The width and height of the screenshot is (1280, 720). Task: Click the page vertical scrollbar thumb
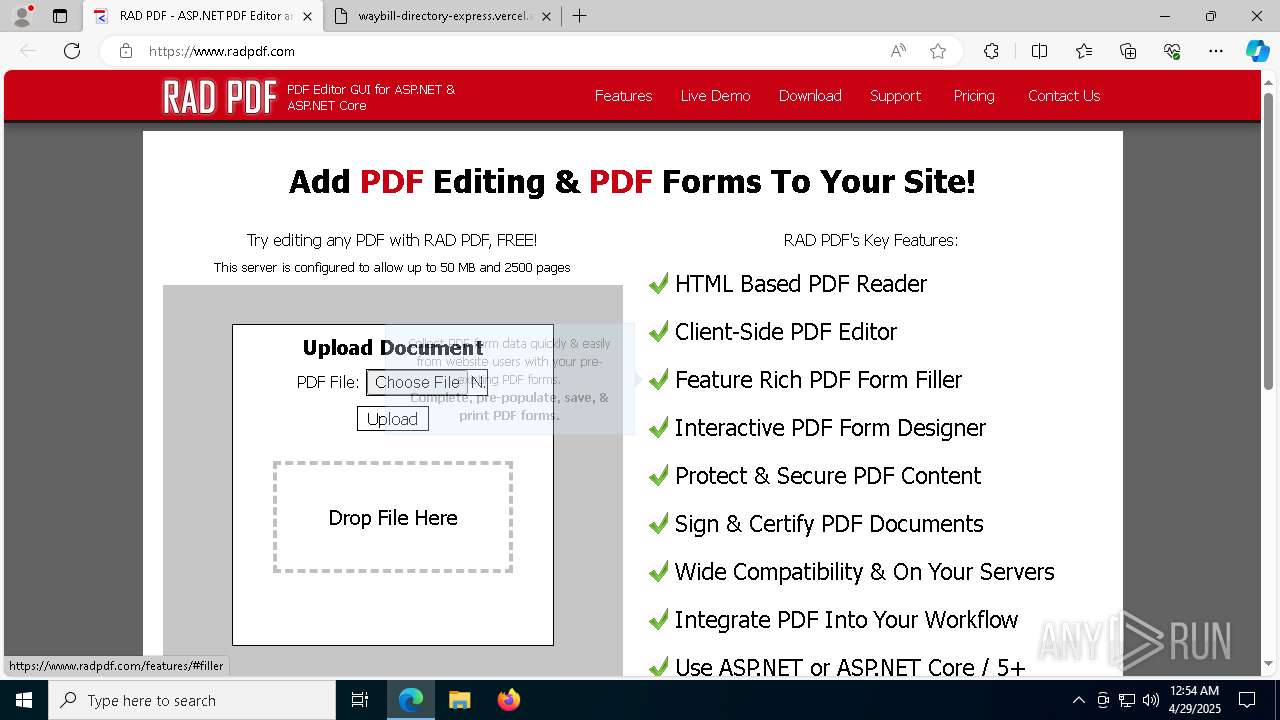[1269, 240]
